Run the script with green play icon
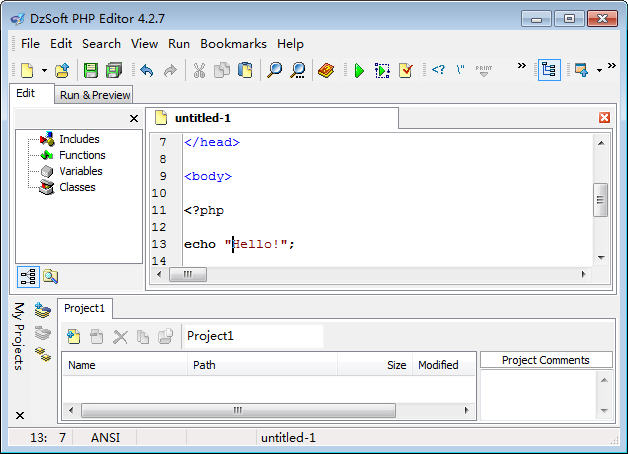 click(359, 70)
